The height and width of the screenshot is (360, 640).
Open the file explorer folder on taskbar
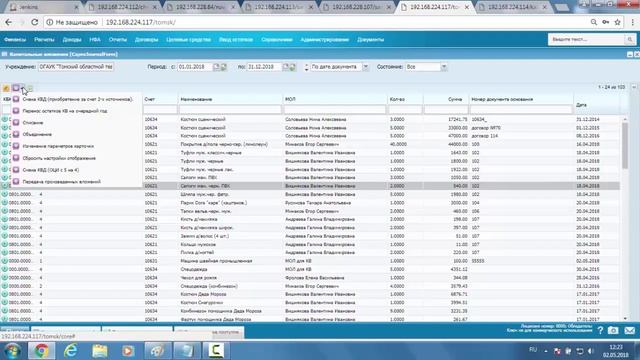pos(100,351)
